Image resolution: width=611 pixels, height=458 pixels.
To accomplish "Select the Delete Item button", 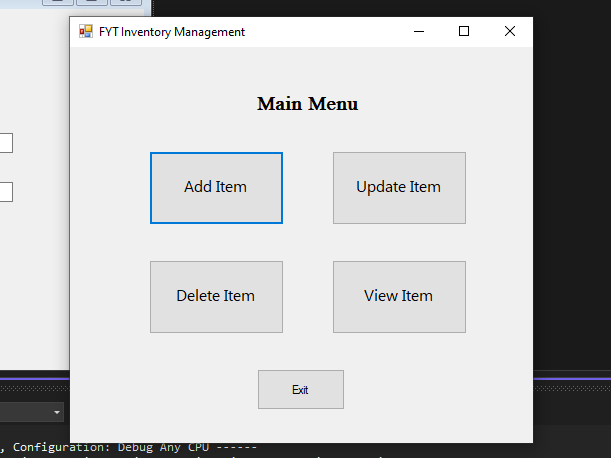I will point(216,297).
